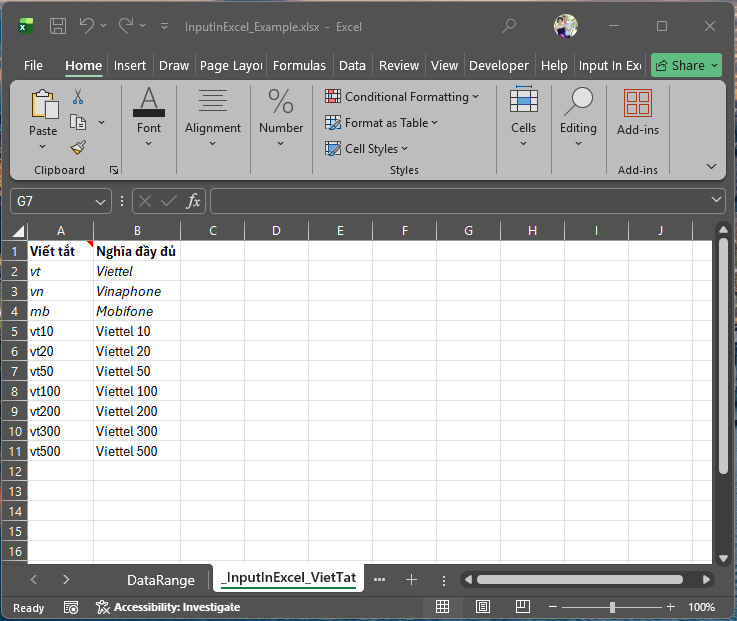This screenshot has width=737, height=621.
Task: Switch to the Data tab
Action: pyautogui.click(x=352, y=65)
